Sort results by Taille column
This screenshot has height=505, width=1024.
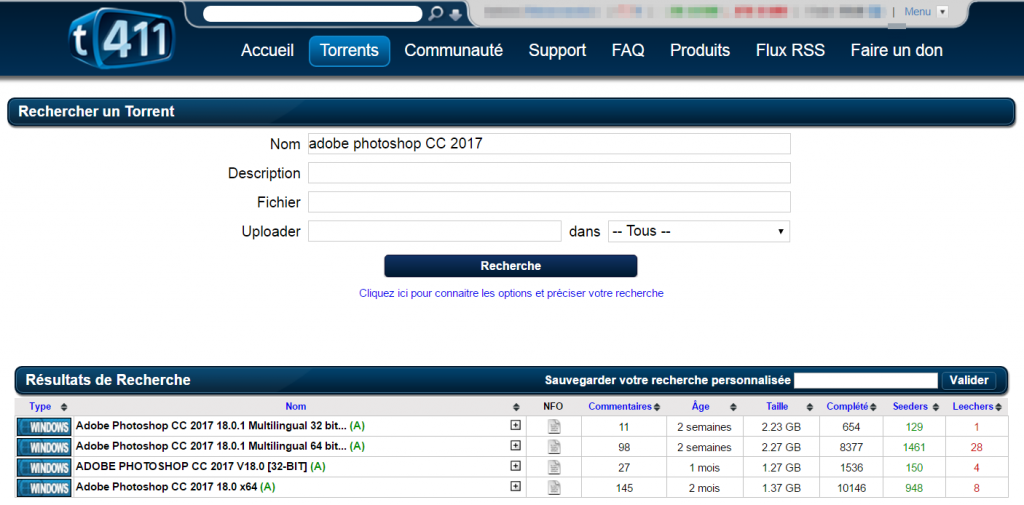coord(777,407)
